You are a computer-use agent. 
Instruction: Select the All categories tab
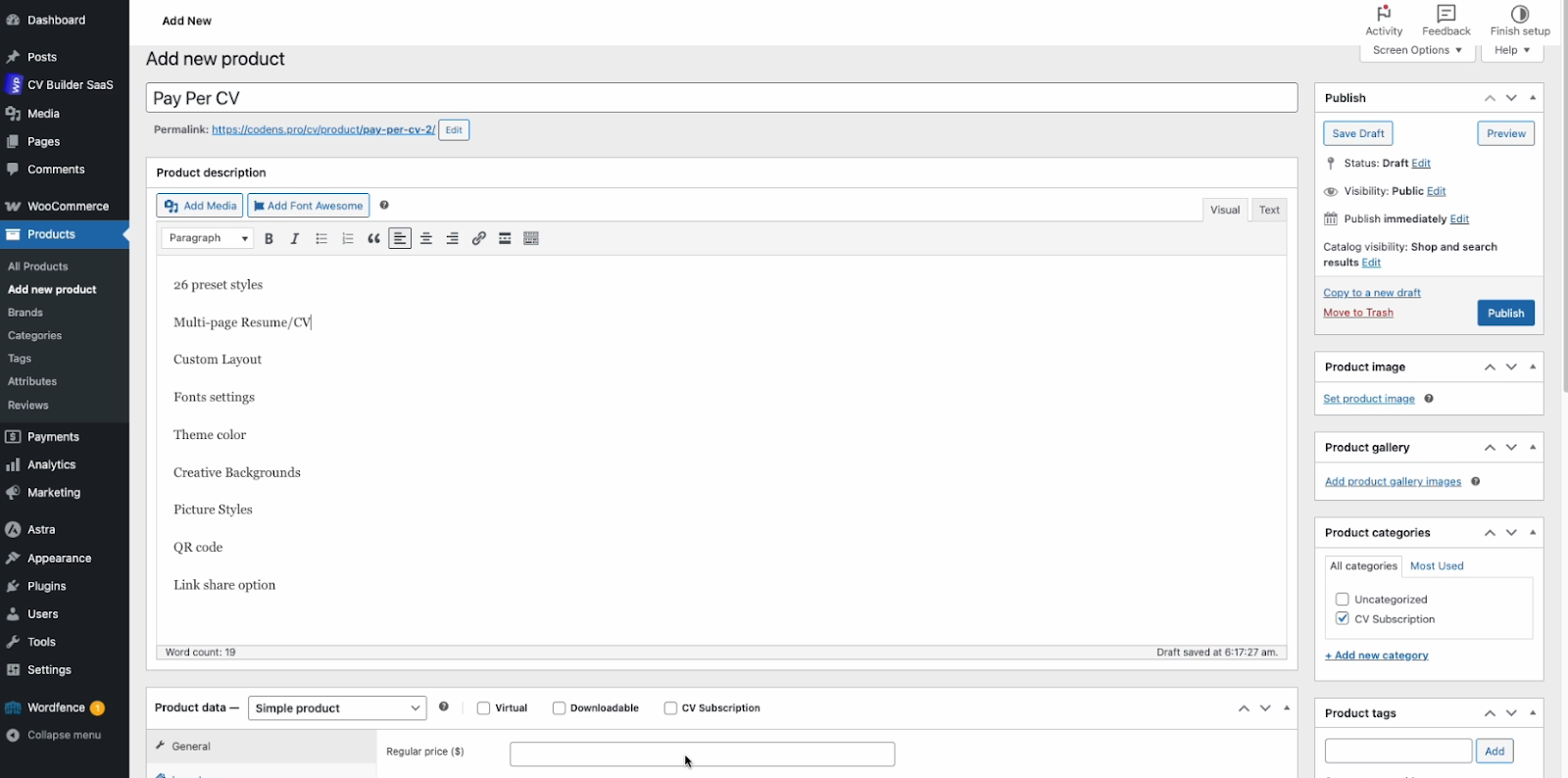[x=1363, y=565]
